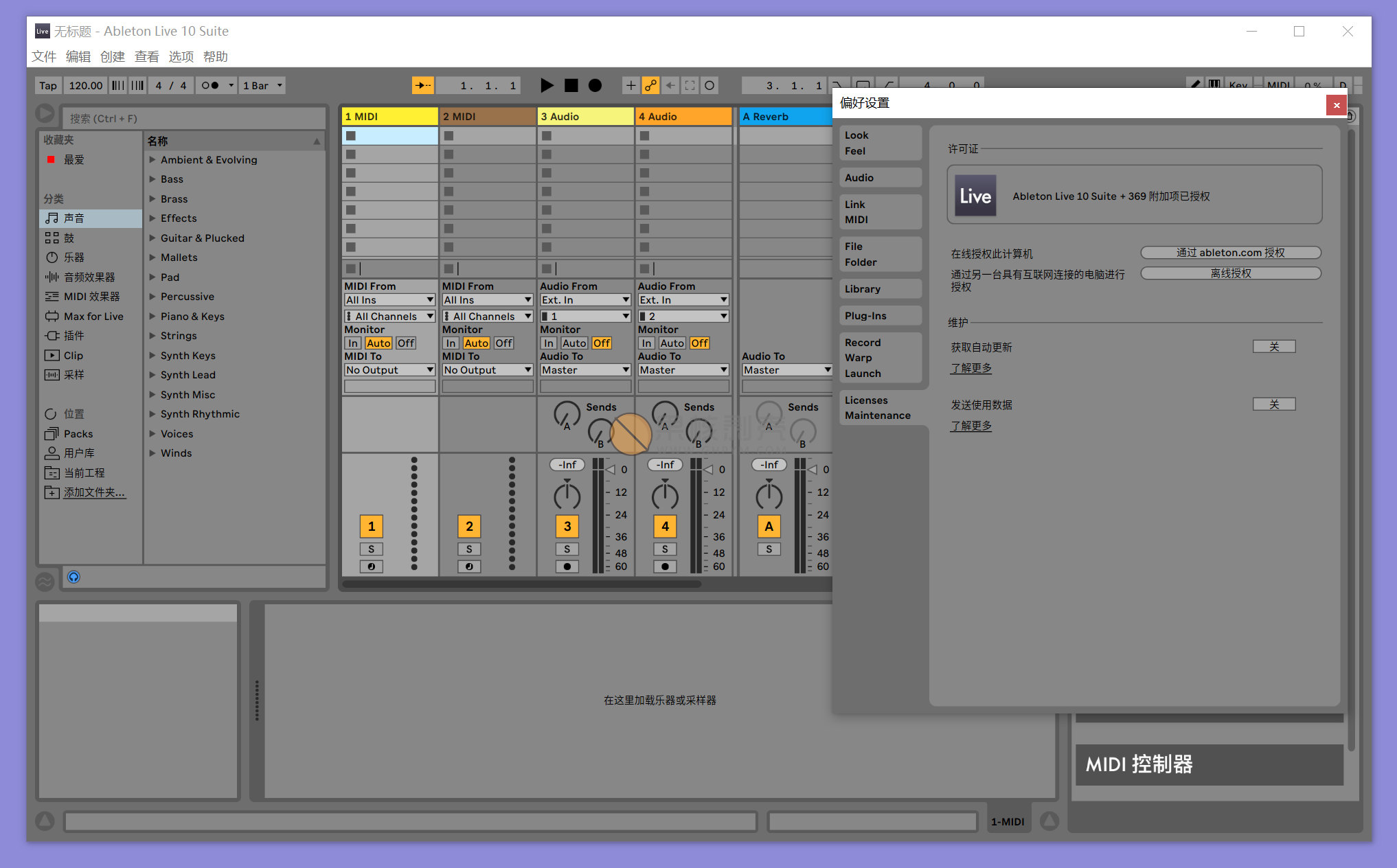Image resolution: width=1397 pixels, height=868 pixels.
Task: Open the 选项 menu
Action: [181, 56]
